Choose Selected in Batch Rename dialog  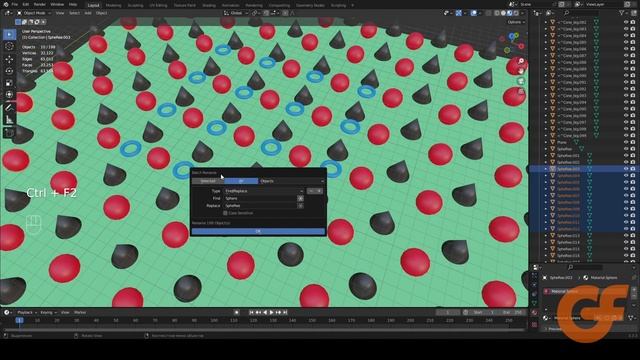tap(208, 181)
